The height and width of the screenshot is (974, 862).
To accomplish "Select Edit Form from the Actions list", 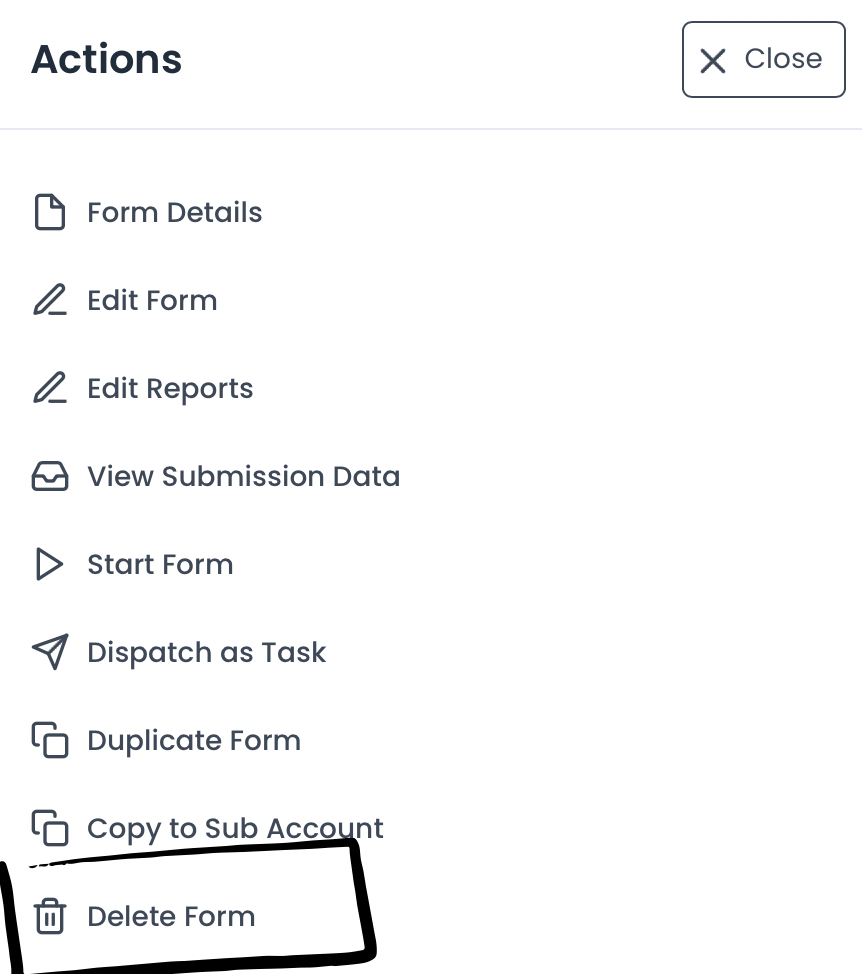I will 152,301.
